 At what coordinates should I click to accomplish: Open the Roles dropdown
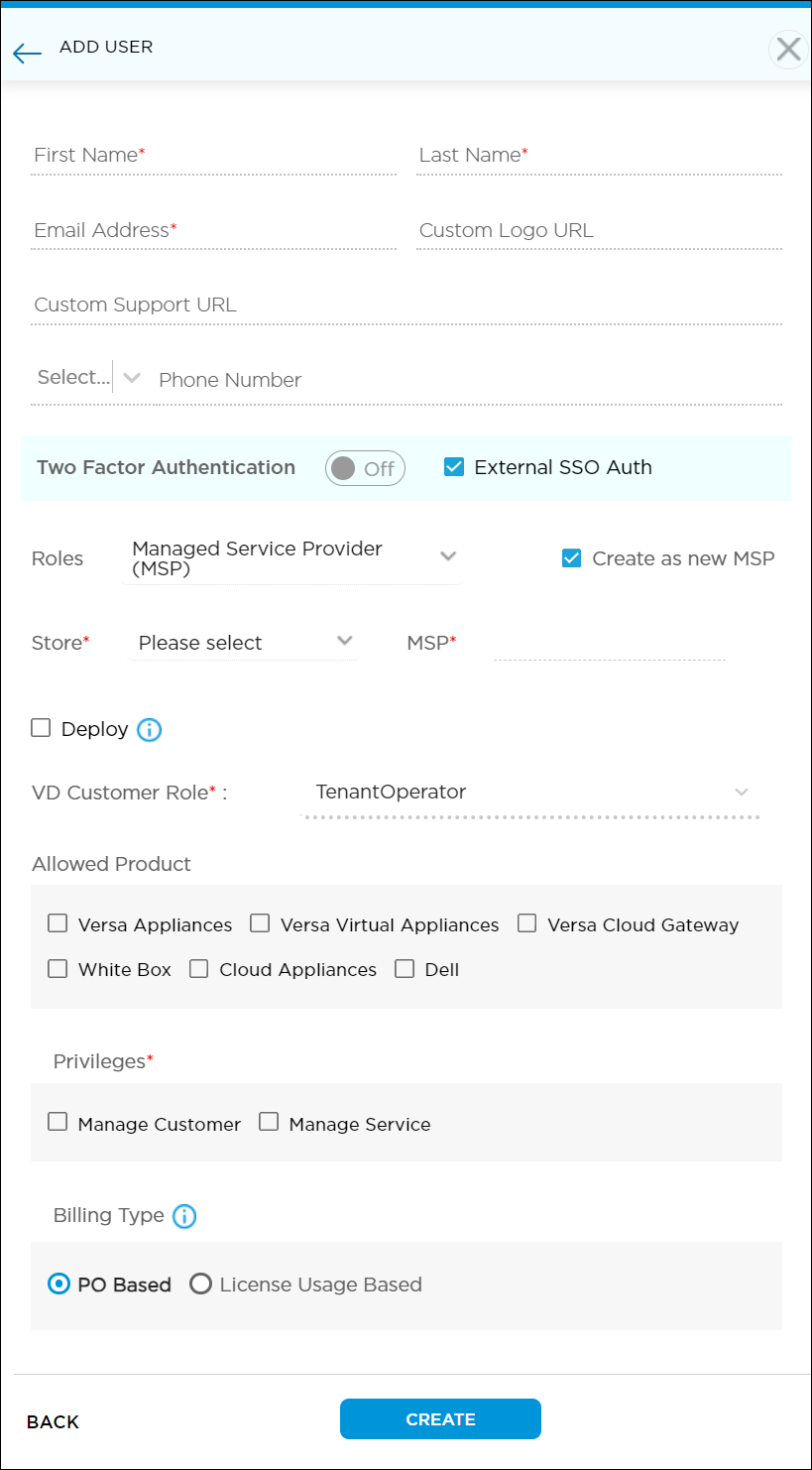[x=448, y=557]
